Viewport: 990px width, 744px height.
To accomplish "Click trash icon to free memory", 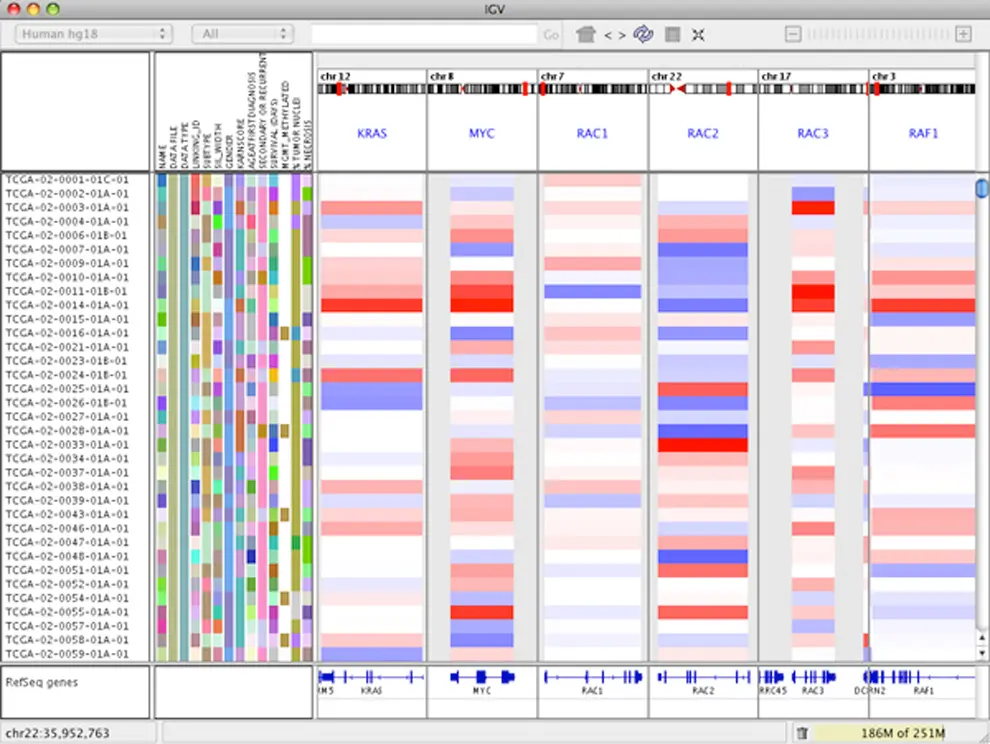I will (802, 733).
